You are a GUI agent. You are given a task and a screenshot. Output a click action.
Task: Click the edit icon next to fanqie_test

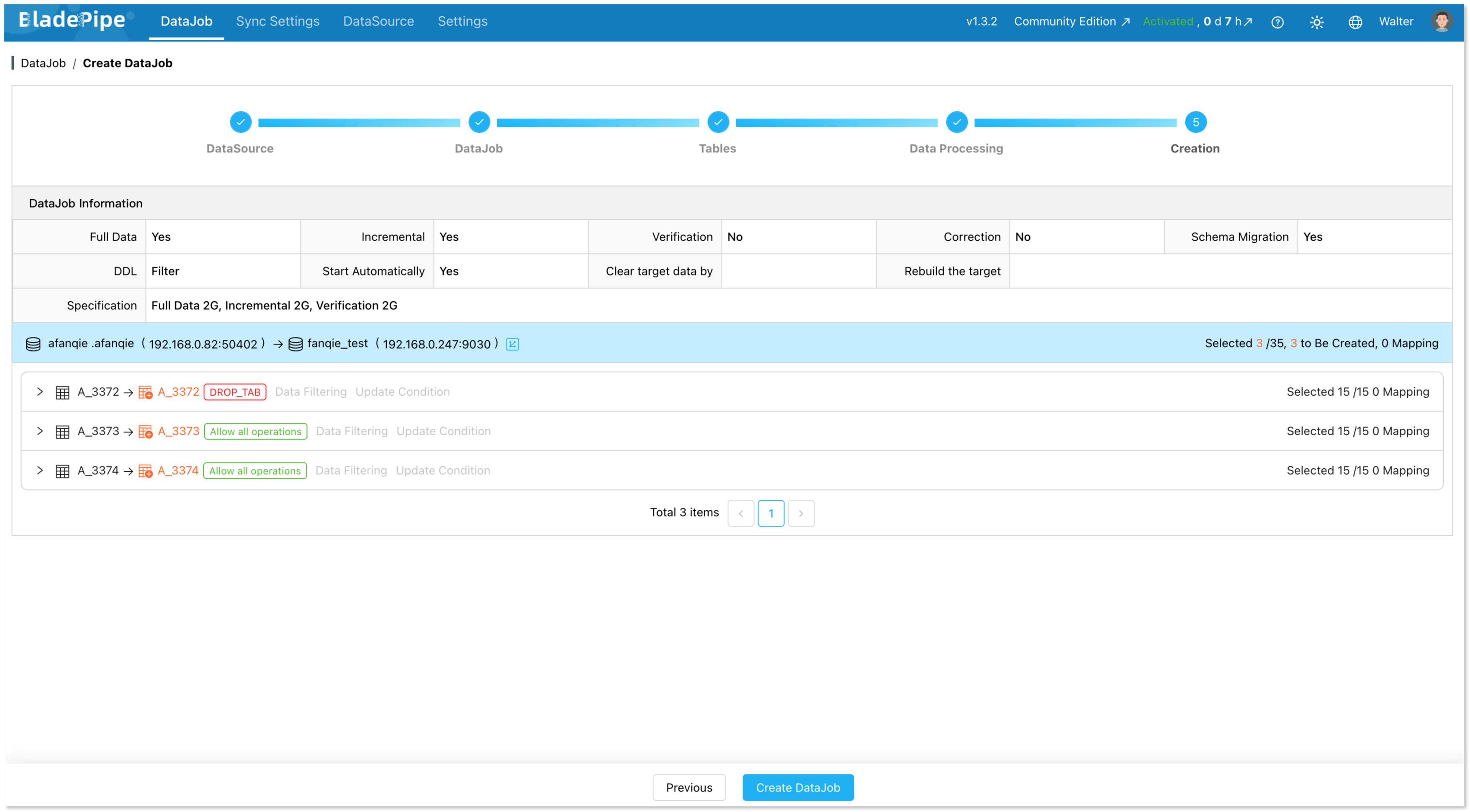coord(512,344)
